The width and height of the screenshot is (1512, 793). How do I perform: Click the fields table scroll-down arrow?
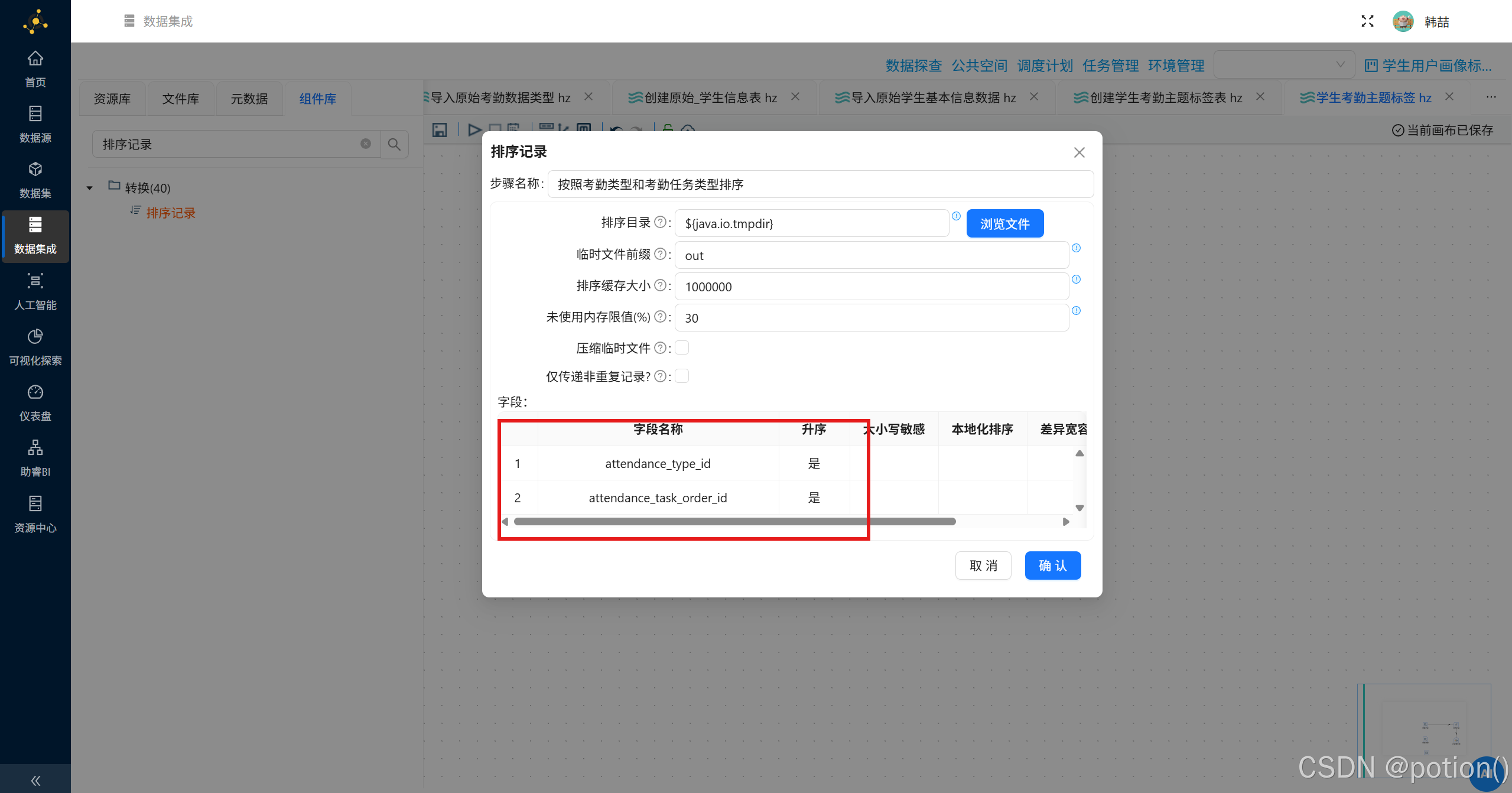1079,508
